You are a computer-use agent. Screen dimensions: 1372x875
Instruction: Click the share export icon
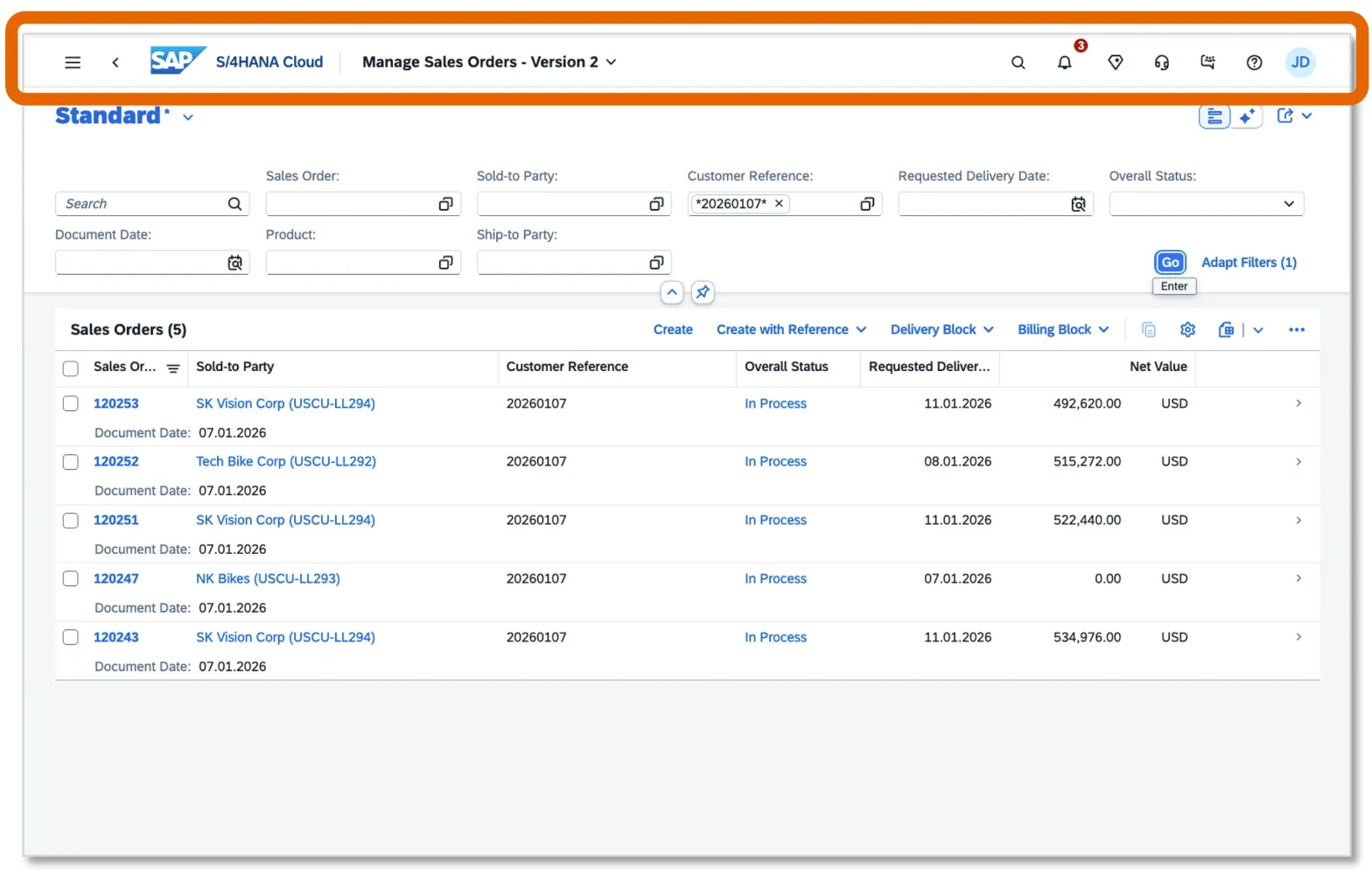(x=1284, y=115)
